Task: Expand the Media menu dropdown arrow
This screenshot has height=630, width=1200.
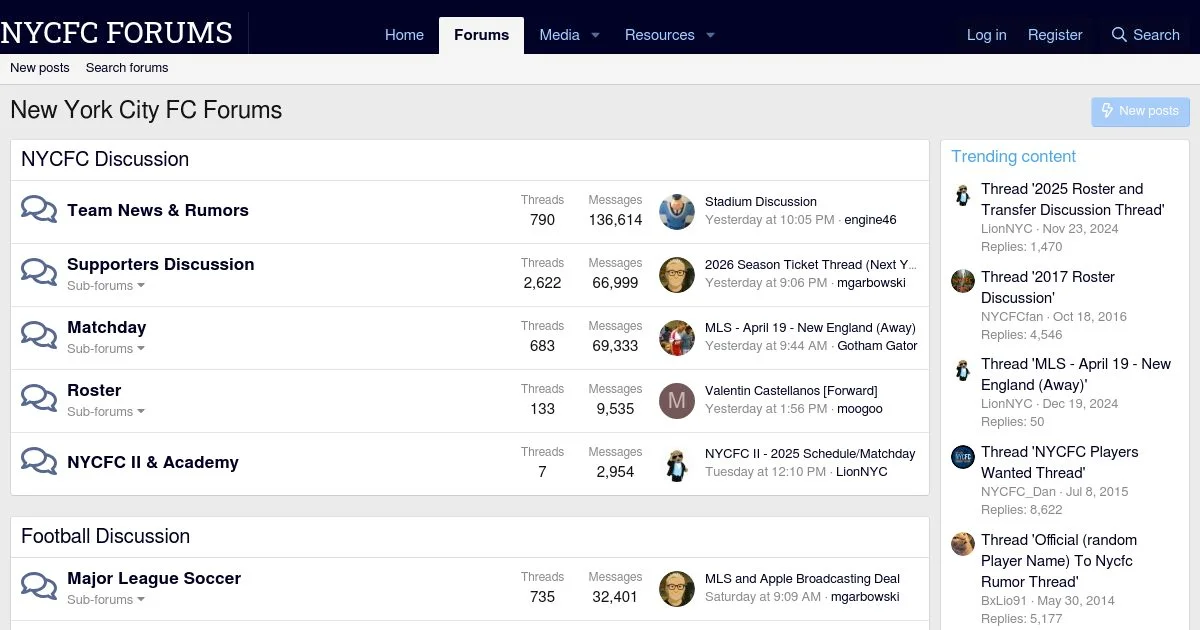Action: (x=595, y=35)
